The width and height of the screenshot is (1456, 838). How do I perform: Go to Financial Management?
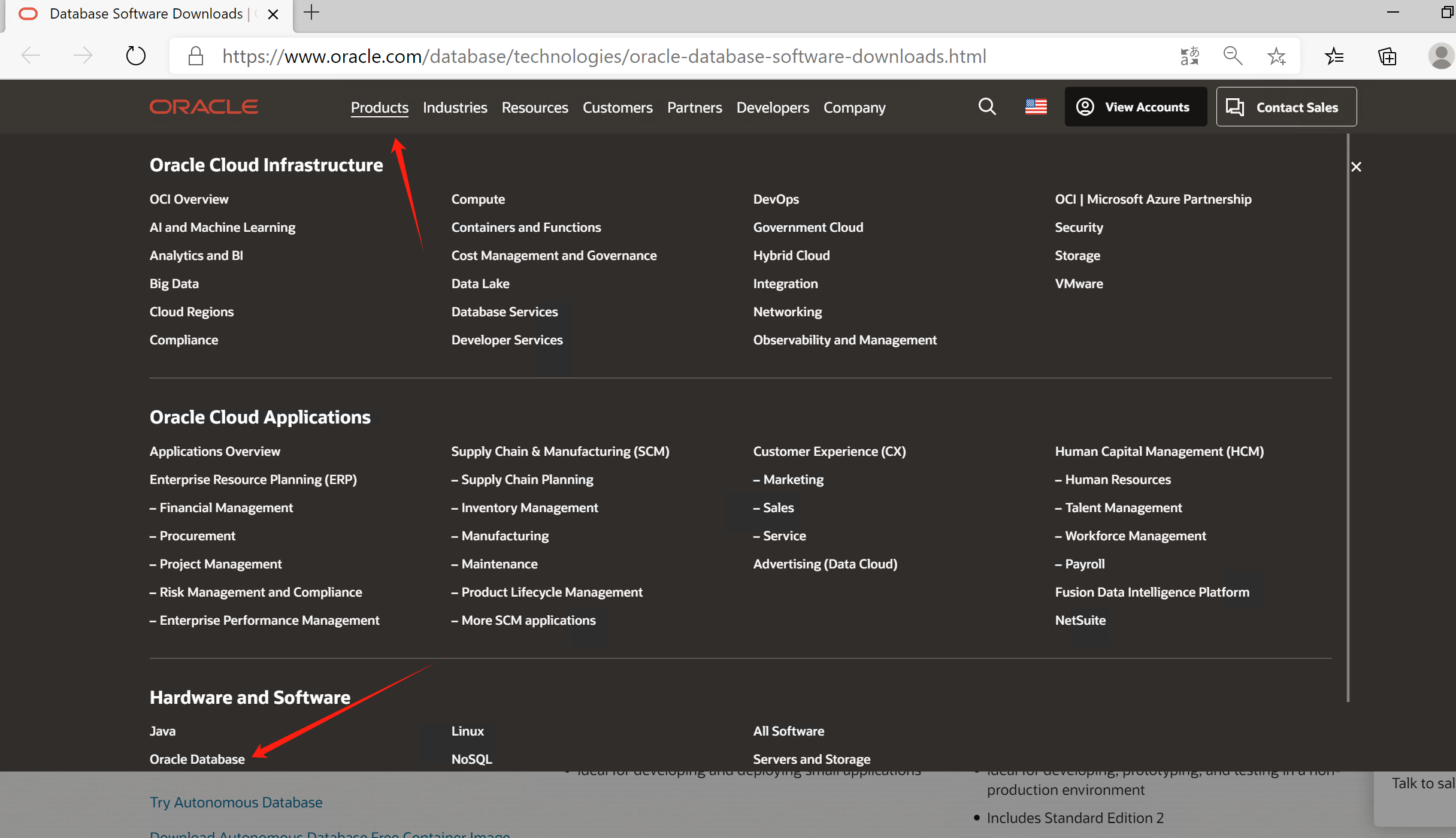221,507
